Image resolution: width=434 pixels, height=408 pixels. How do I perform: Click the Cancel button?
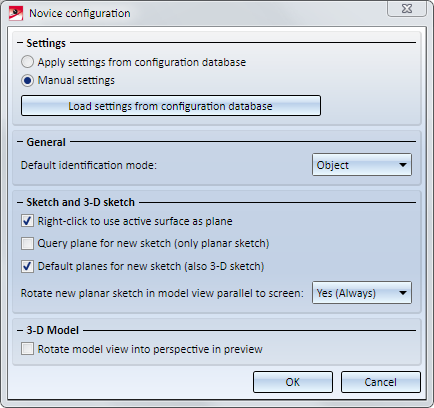pos(380,382)
